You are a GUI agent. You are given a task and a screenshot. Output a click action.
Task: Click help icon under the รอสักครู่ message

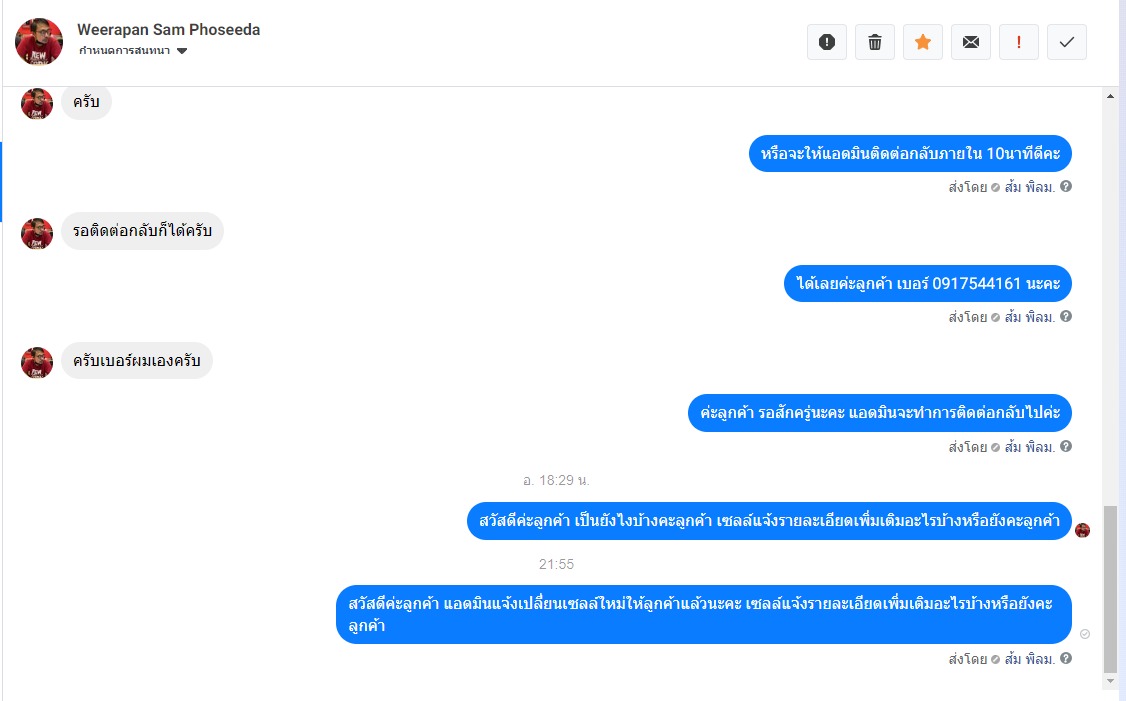coord(1066,447)
